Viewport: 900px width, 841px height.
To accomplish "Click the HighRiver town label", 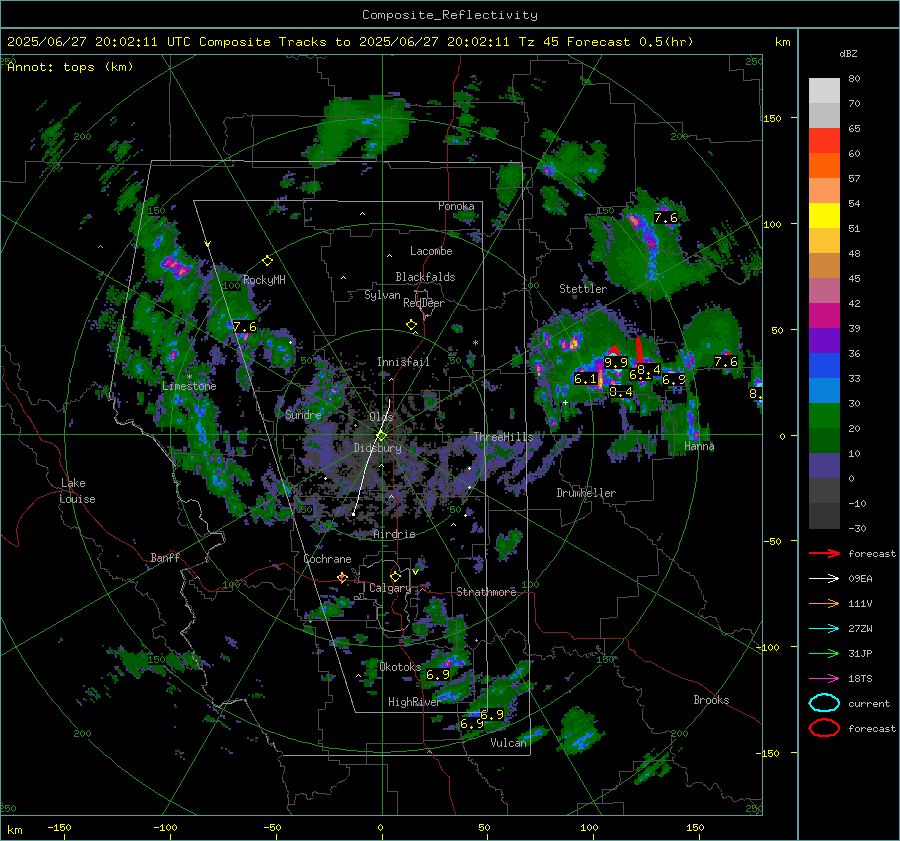I will click(x=414, y=702).
